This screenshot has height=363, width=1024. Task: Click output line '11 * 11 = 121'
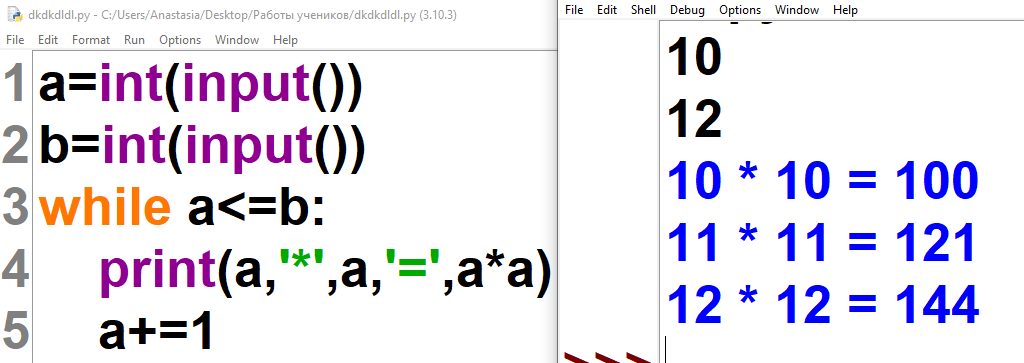821,242
